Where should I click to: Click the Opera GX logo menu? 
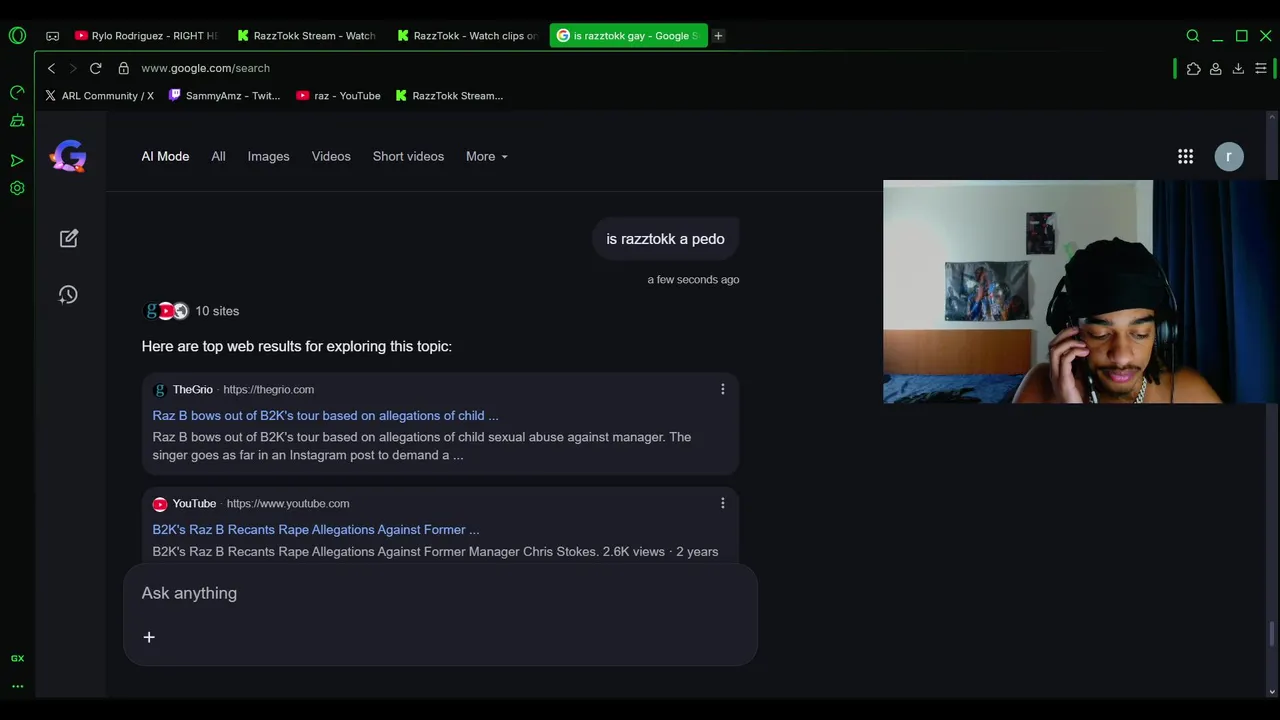[17, 36]
